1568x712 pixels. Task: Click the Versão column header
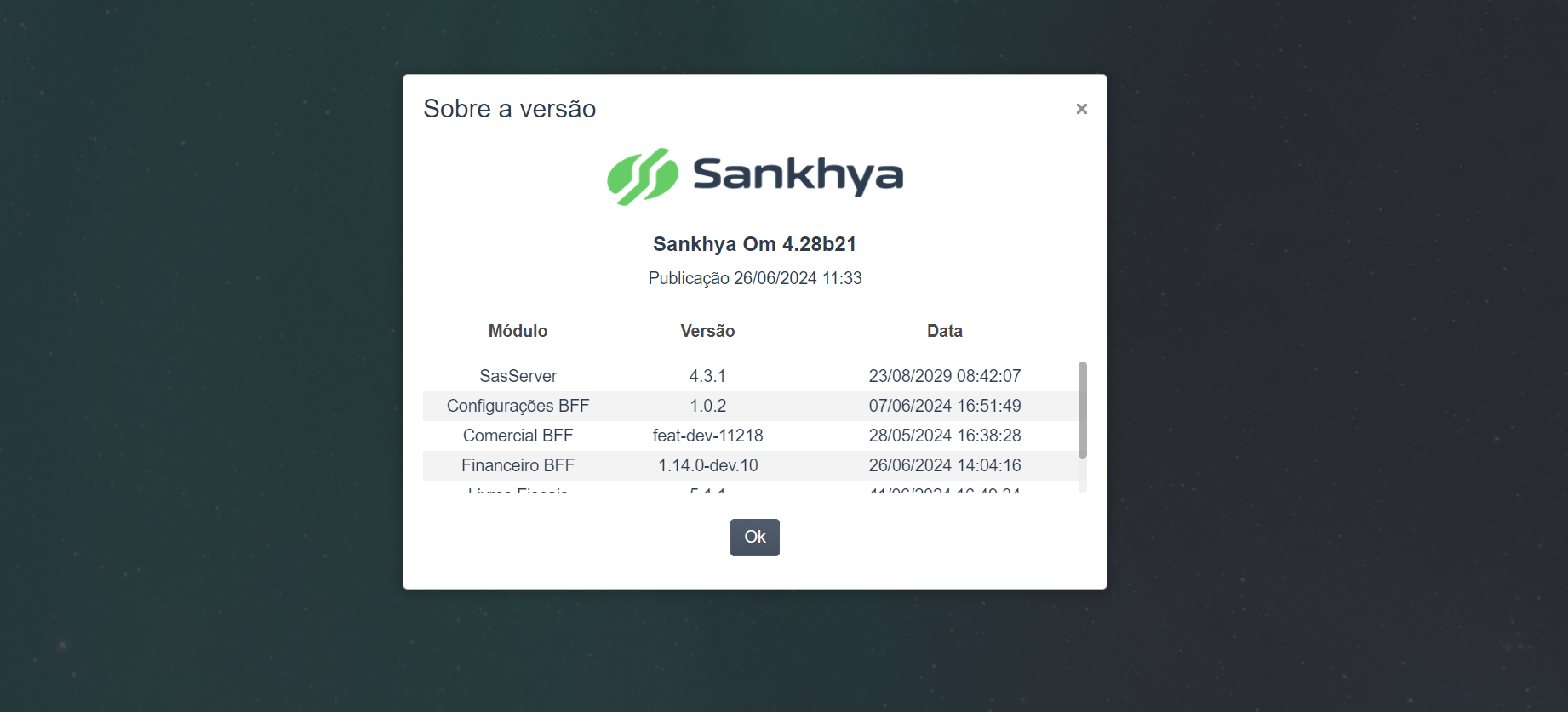[707, 330]
